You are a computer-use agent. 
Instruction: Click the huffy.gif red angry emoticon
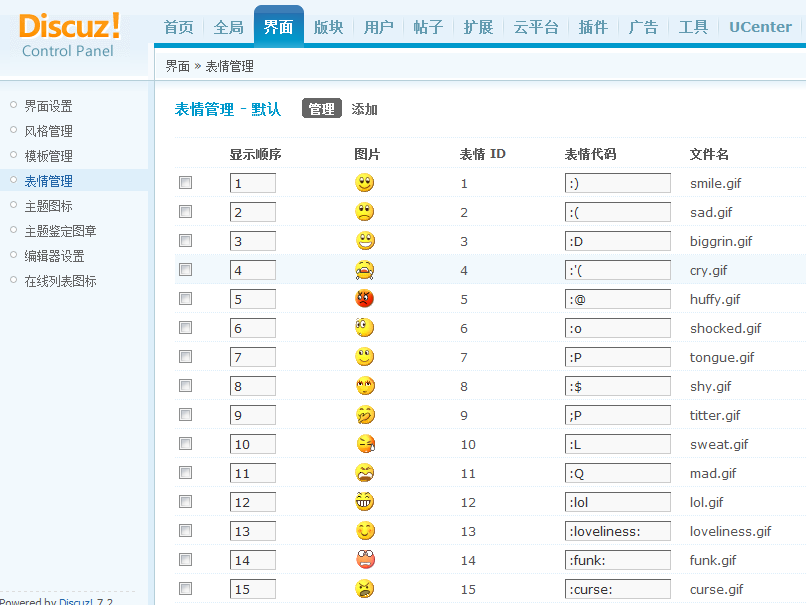coord(364,299)
